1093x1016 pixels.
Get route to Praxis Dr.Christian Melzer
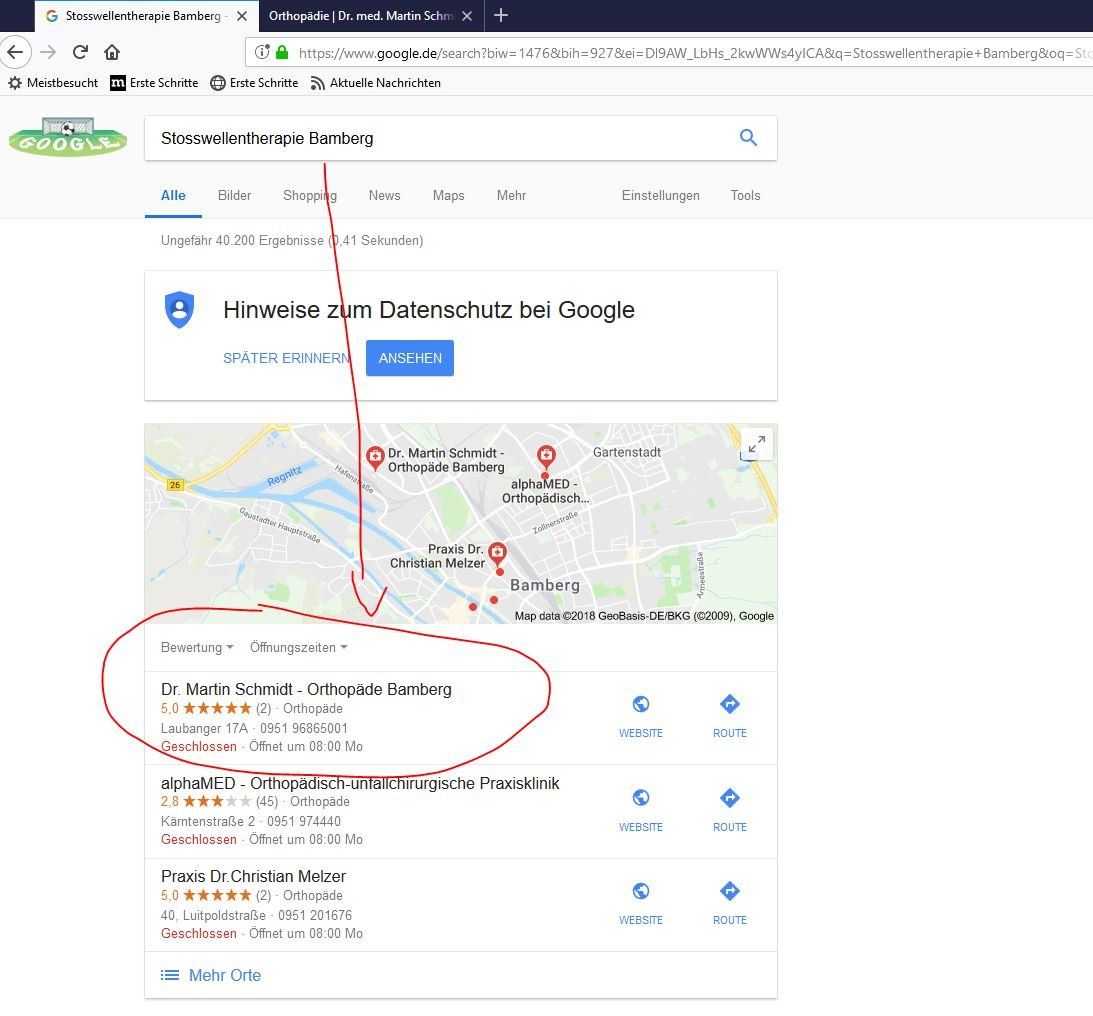tap(730, 904)
